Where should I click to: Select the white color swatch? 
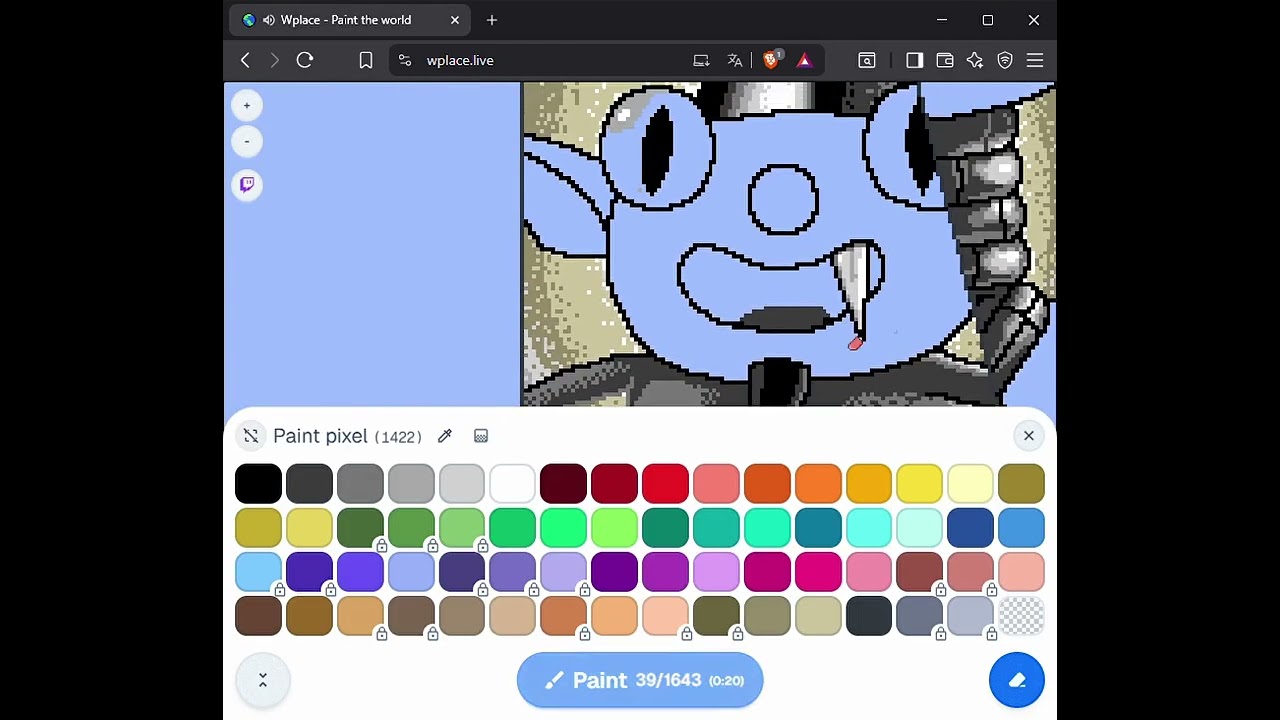(x=513, y=484)
